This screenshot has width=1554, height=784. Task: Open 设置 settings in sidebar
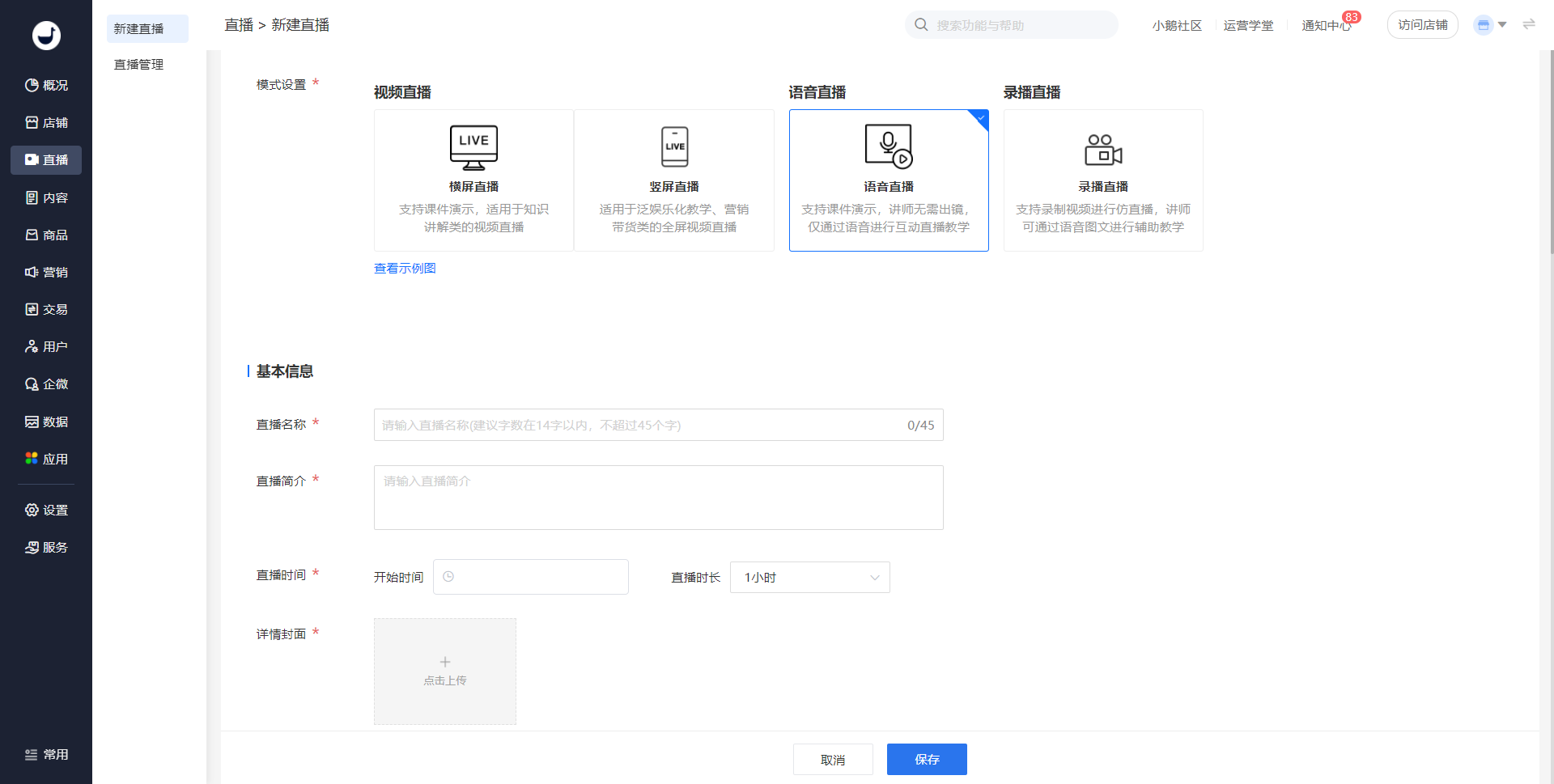pyautogui.click(x=46, y=511)
